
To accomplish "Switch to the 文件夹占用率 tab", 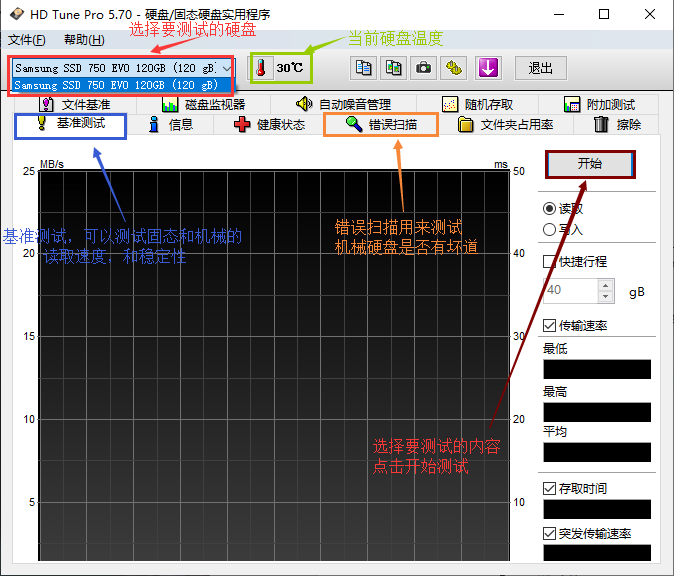I will pos(506,125).
